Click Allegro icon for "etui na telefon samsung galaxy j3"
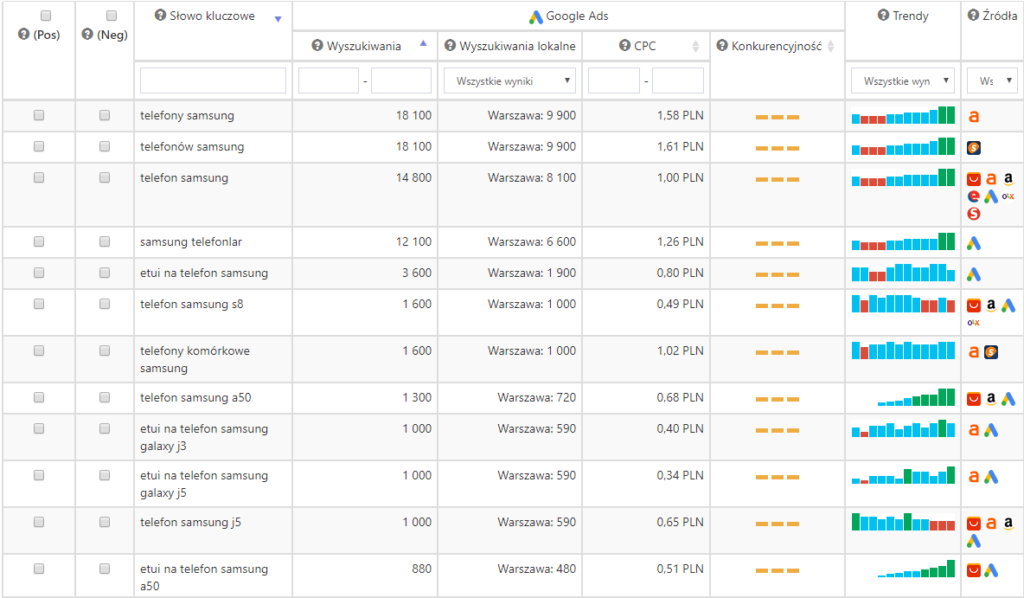The width and height of the screenshot is (1024, 598). click(x=974, y=430)
